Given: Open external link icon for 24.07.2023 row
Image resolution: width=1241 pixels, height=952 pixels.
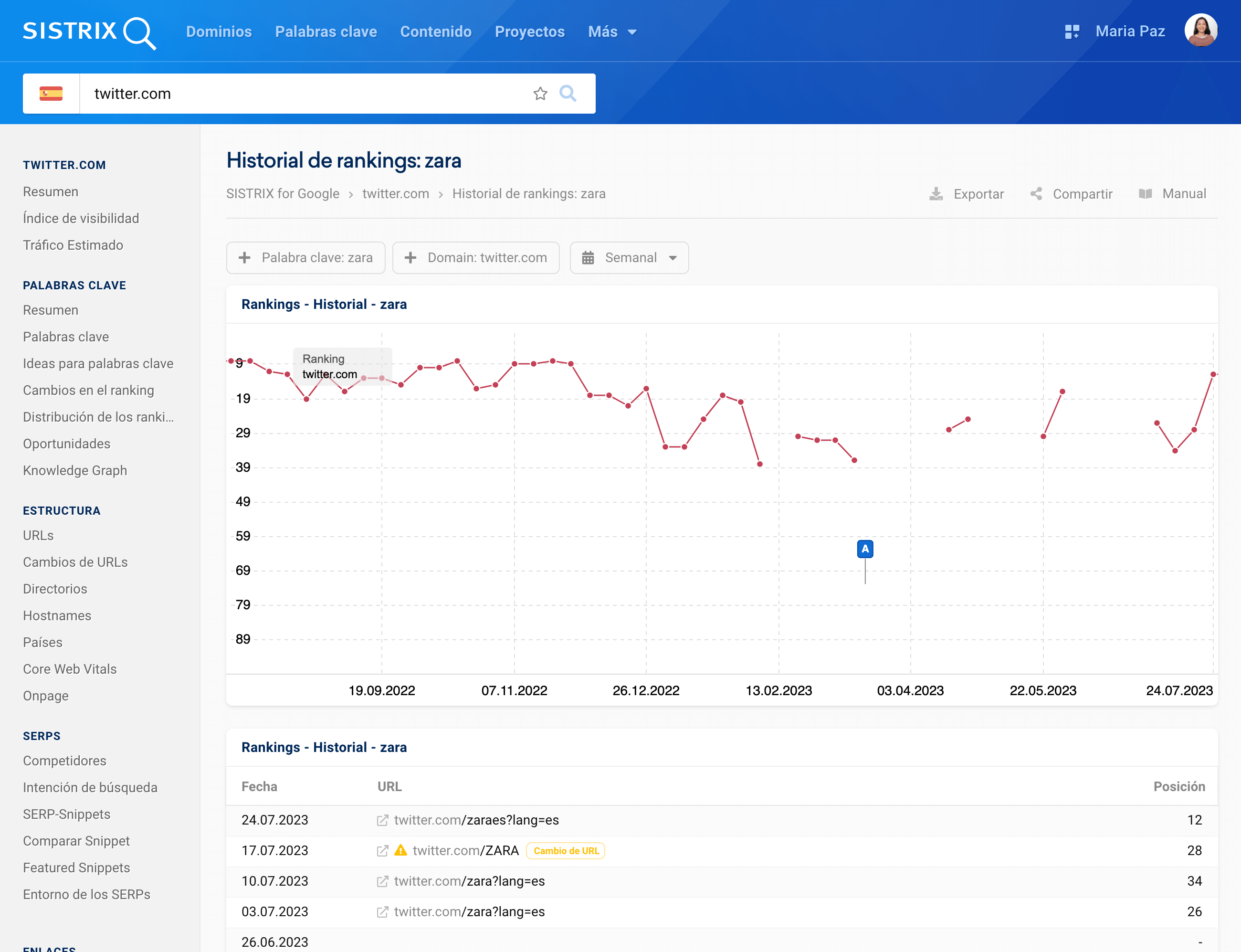Looking at the screenshot, I should [382, 820].
